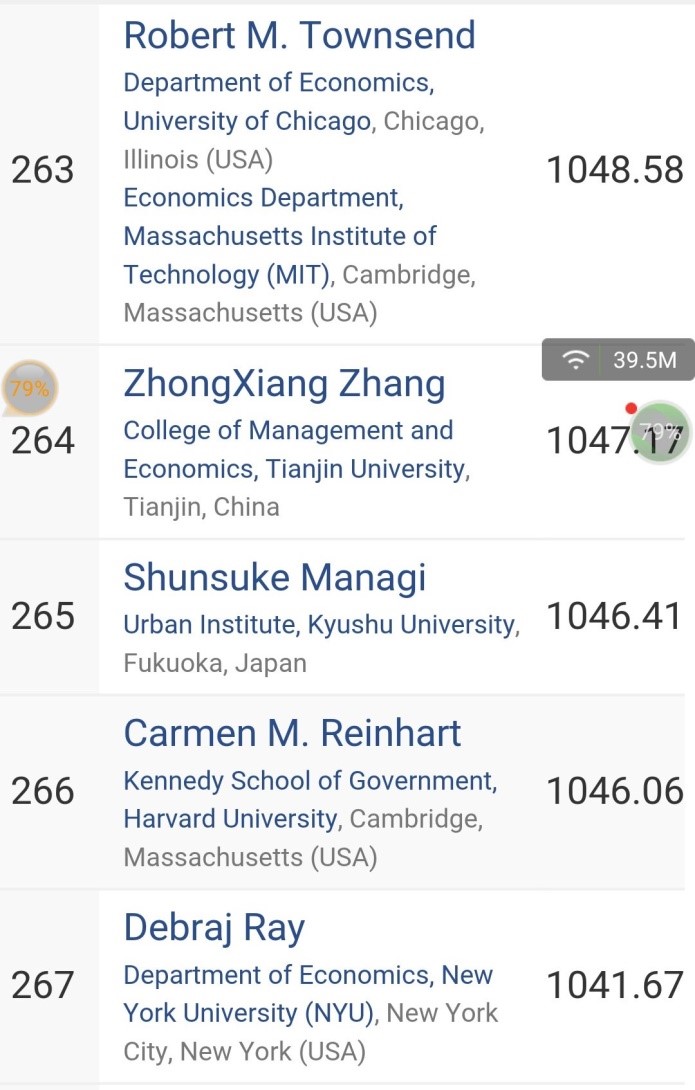The image size is (695, 1090).
Task: Tap the 39.5M network speed indicator
Action: (x=645, y=361)
